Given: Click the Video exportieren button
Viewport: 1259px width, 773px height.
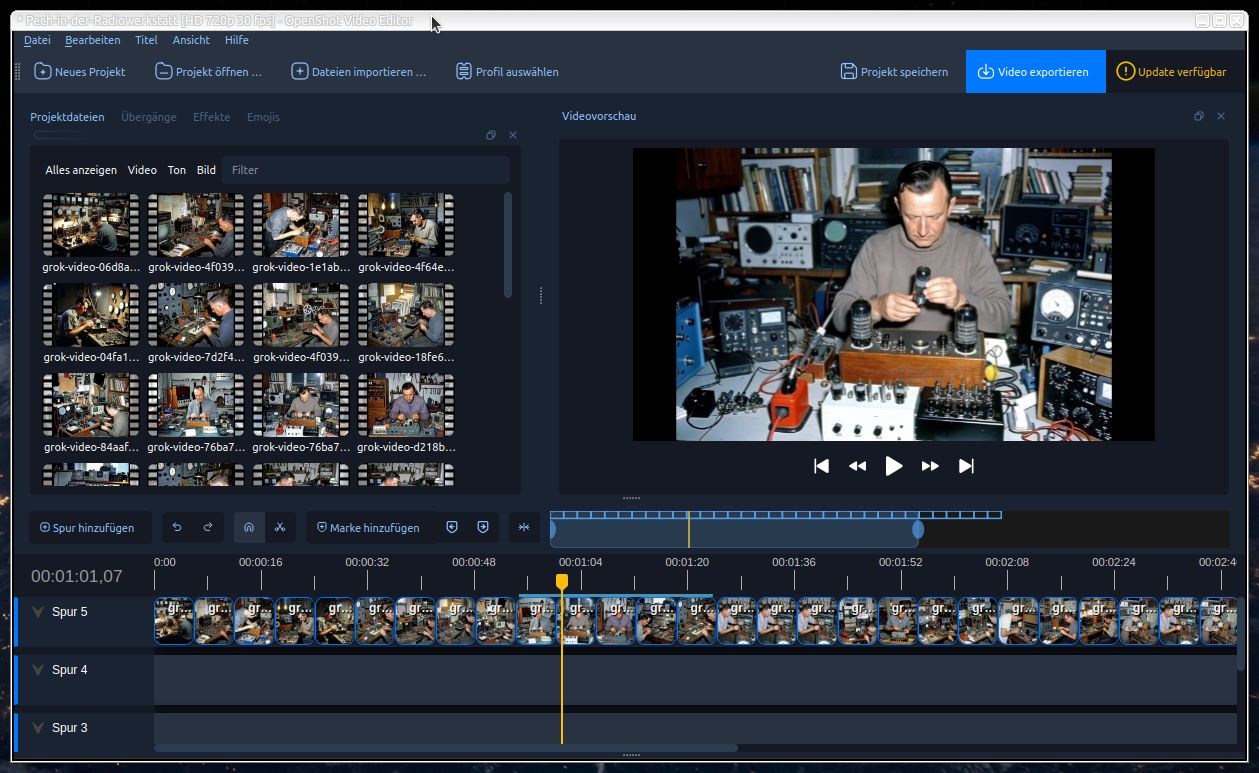Looking at the screenshot, I should [1035, 72].
